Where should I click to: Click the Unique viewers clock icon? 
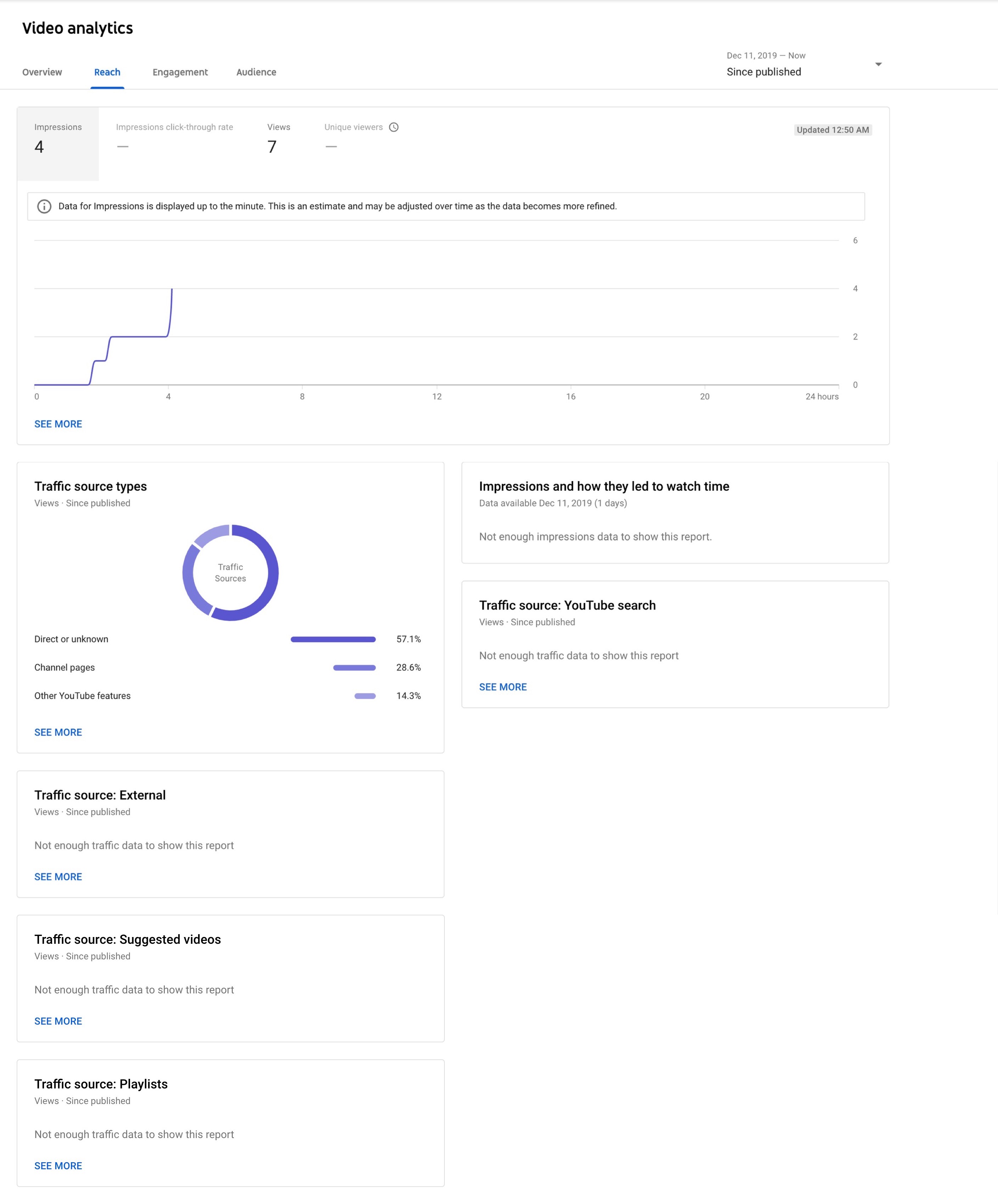click(x=394, y=127)
